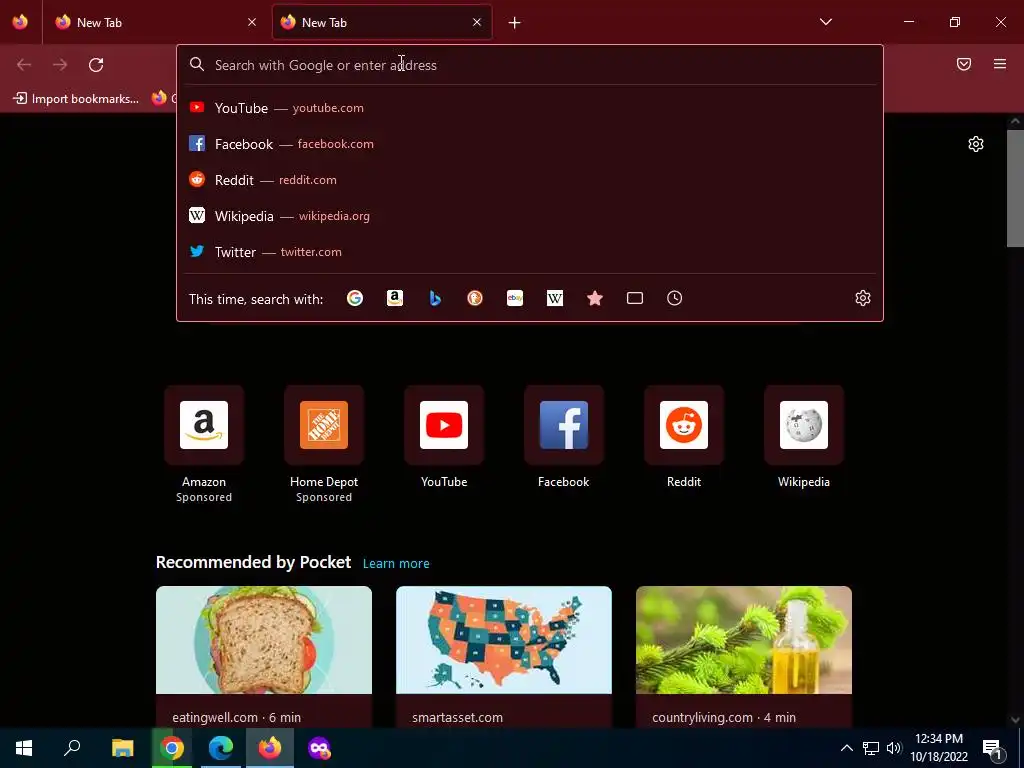Click the scrollbar down arrow
1024x768 pixels.
pos(1016,720)
